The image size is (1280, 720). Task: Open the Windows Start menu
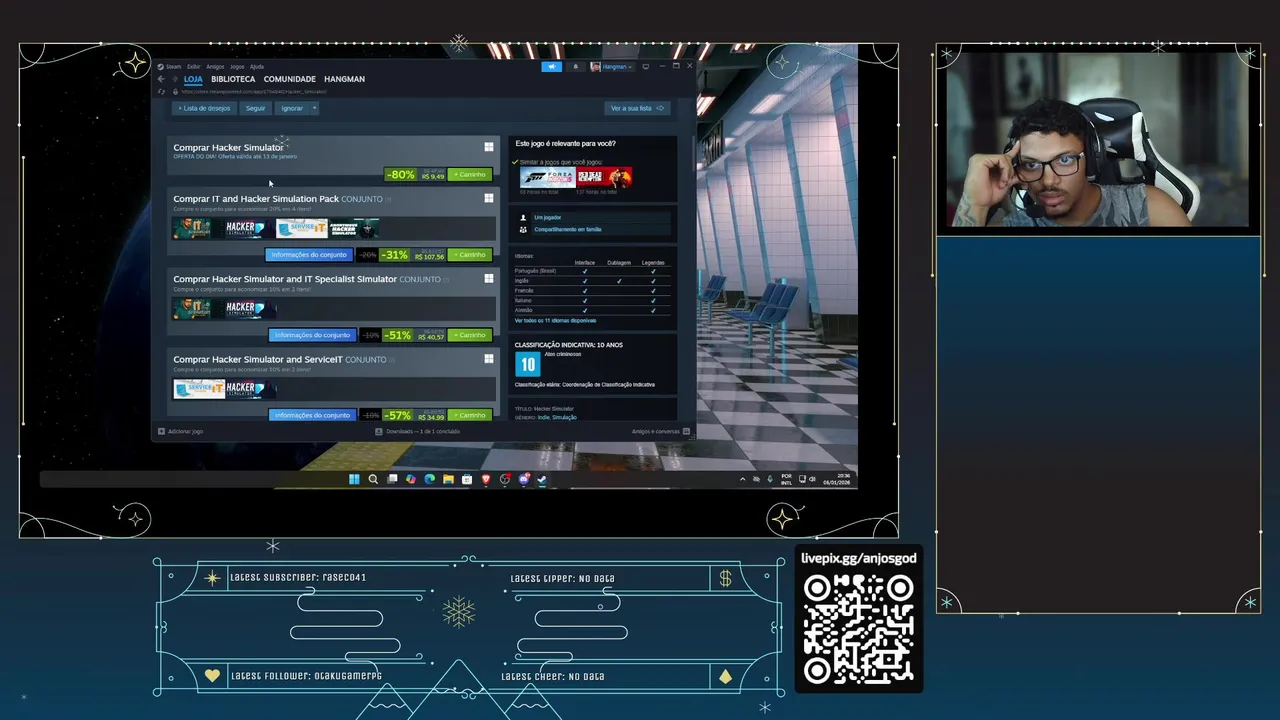tap(354, 479)
